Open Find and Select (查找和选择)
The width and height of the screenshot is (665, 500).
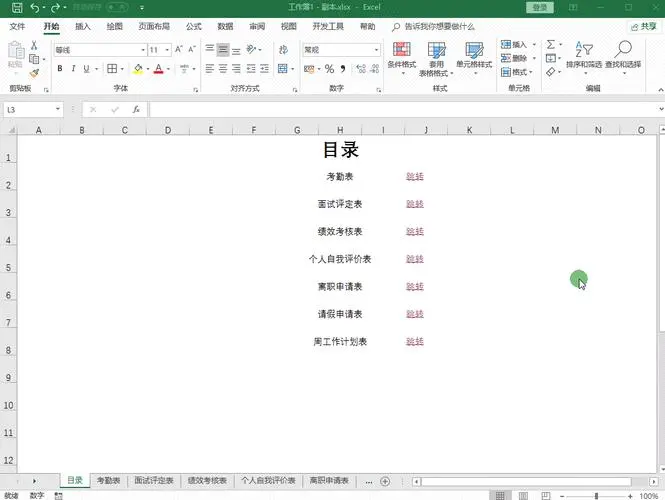(x=623, y=58)
